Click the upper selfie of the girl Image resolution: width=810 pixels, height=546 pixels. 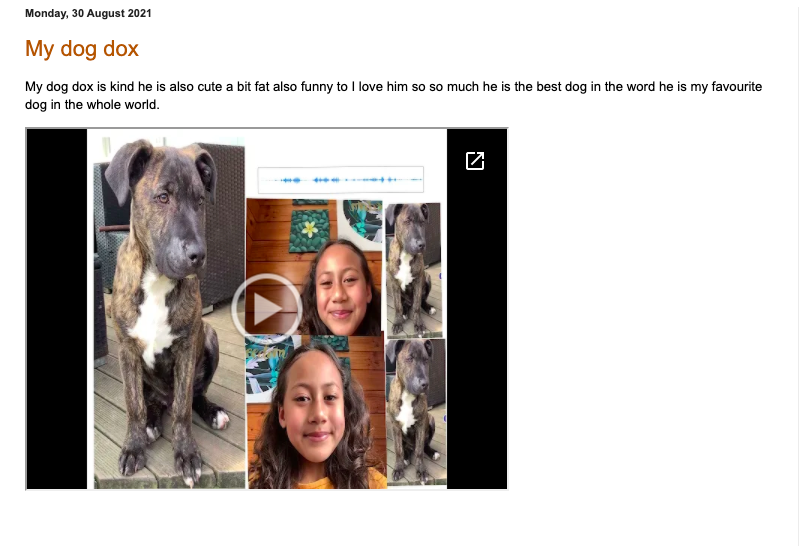pos(314,267)
